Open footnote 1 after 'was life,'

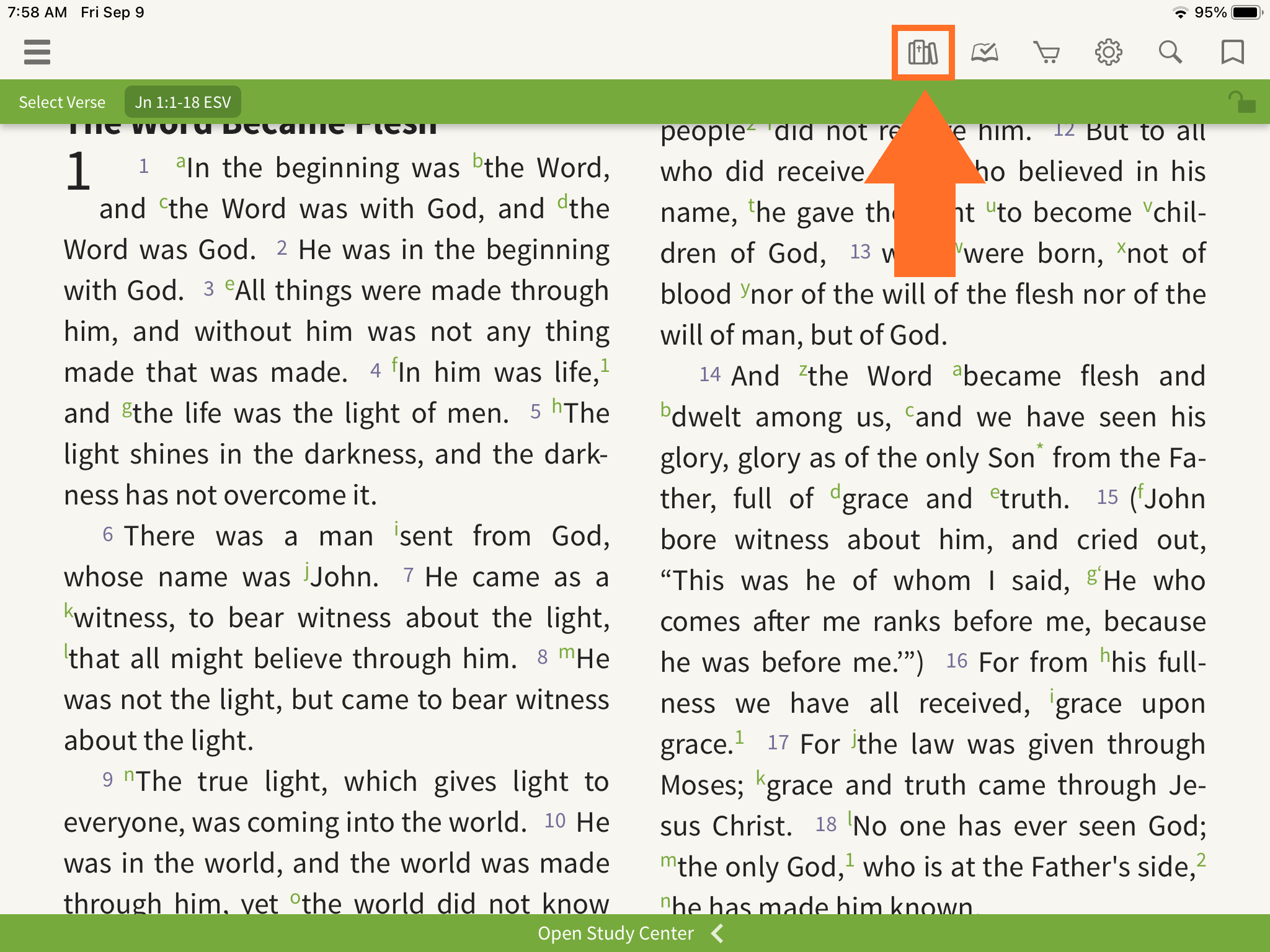[x=605, y=365]
